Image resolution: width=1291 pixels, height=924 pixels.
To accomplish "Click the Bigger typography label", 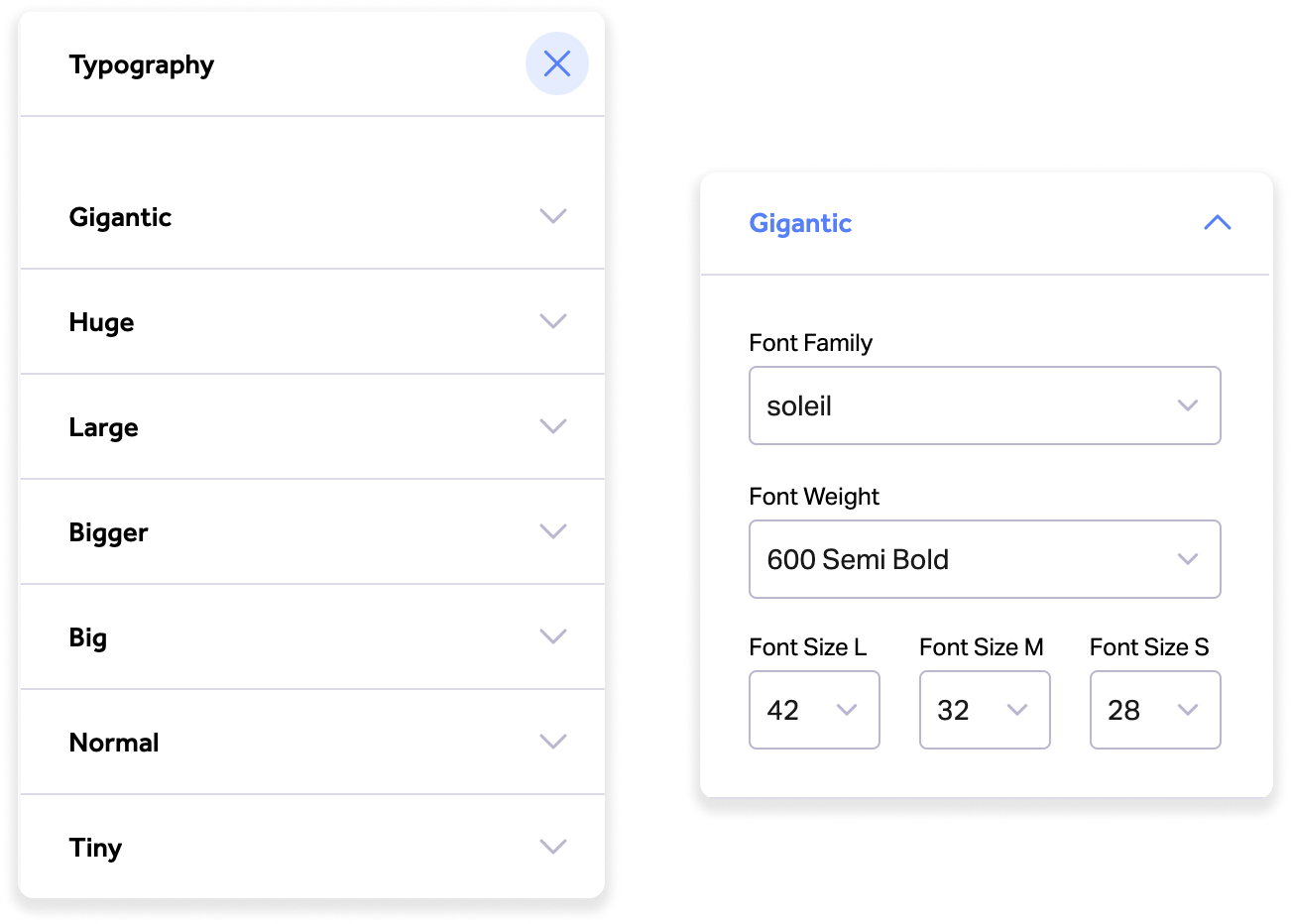I will (x=109, y=532).
